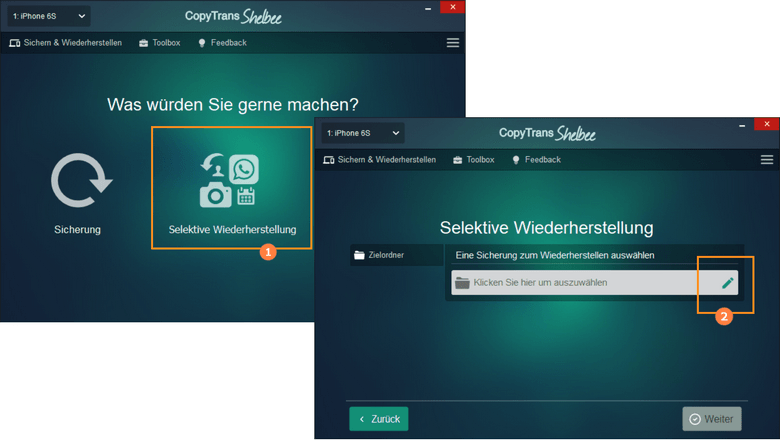
Task: Open Toolbox menu in back window
Action: pyautogui.click(x=160, y=43)
